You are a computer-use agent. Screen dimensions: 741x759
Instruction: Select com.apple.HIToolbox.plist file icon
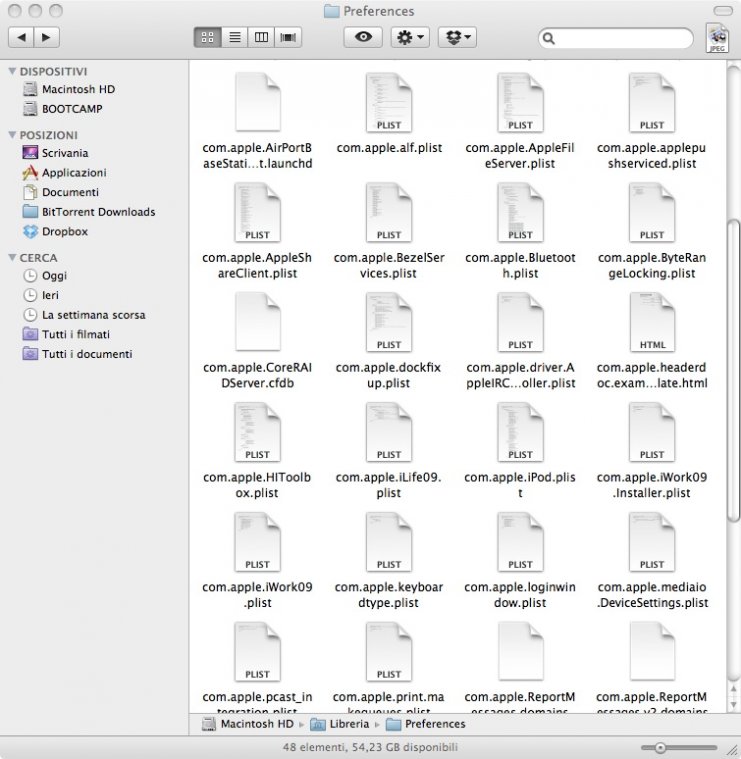(257, 432)
